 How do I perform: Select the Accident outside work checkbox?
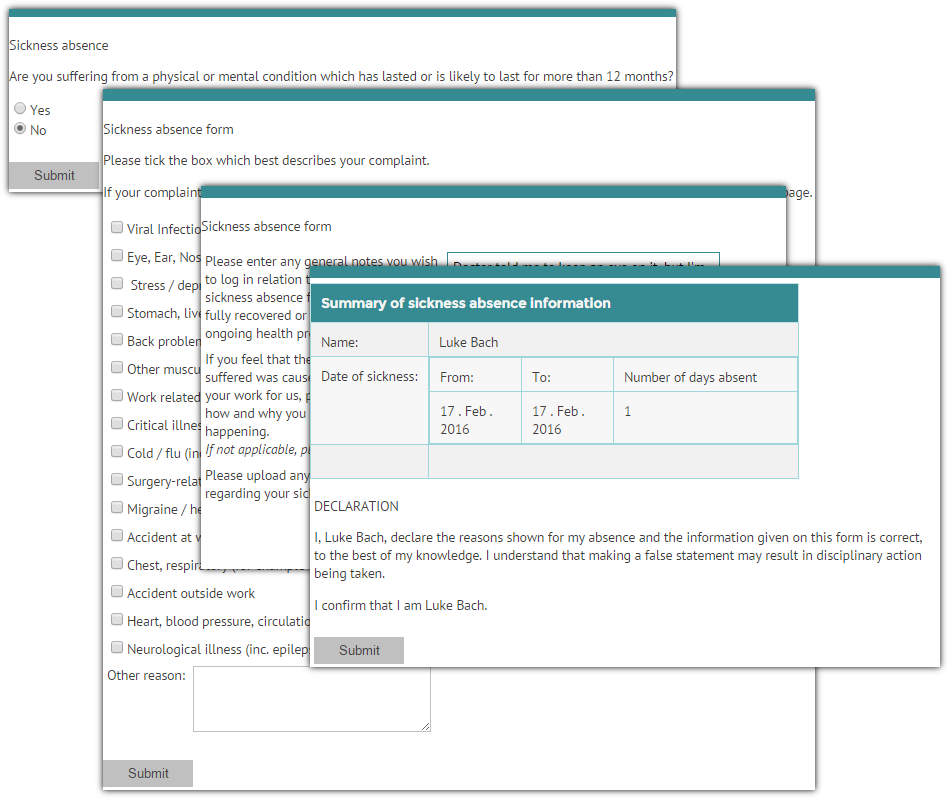click(x=117, y=591)
